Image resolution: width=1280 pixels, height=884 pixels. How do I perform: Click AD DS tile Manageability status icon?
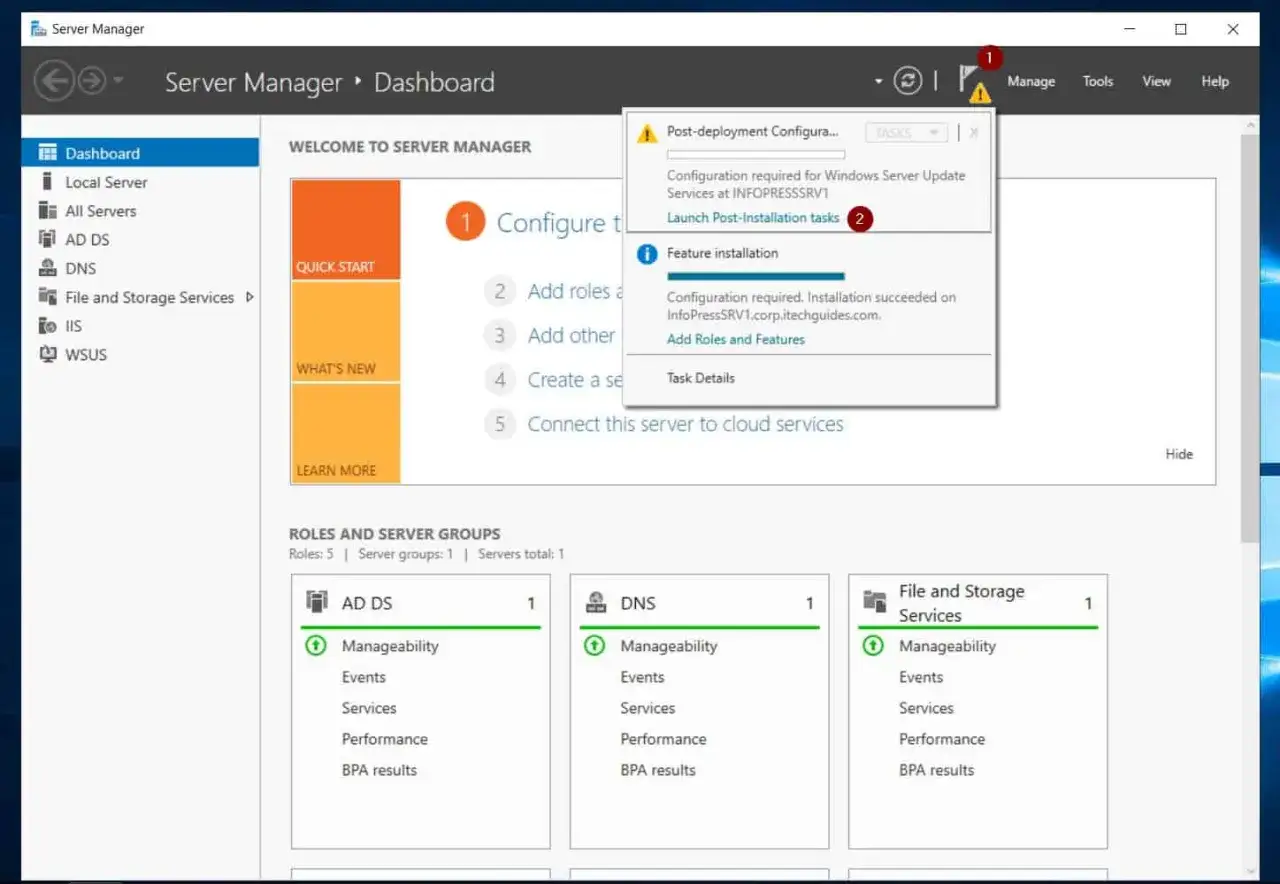pyautogui.click(x=316, y=646)
